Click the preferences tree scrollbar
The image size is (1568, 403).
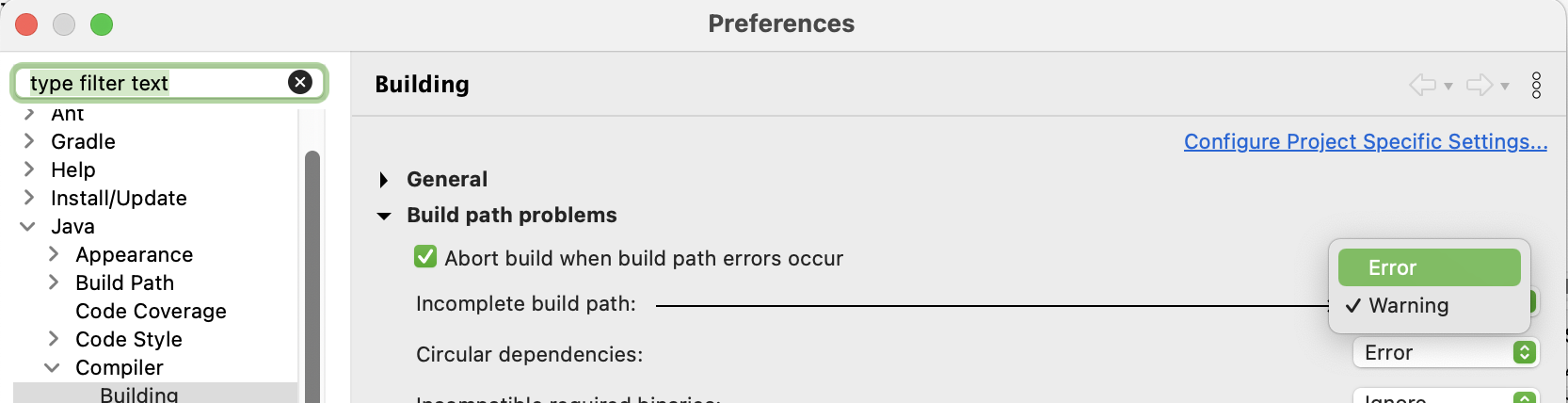coord(312,273)
